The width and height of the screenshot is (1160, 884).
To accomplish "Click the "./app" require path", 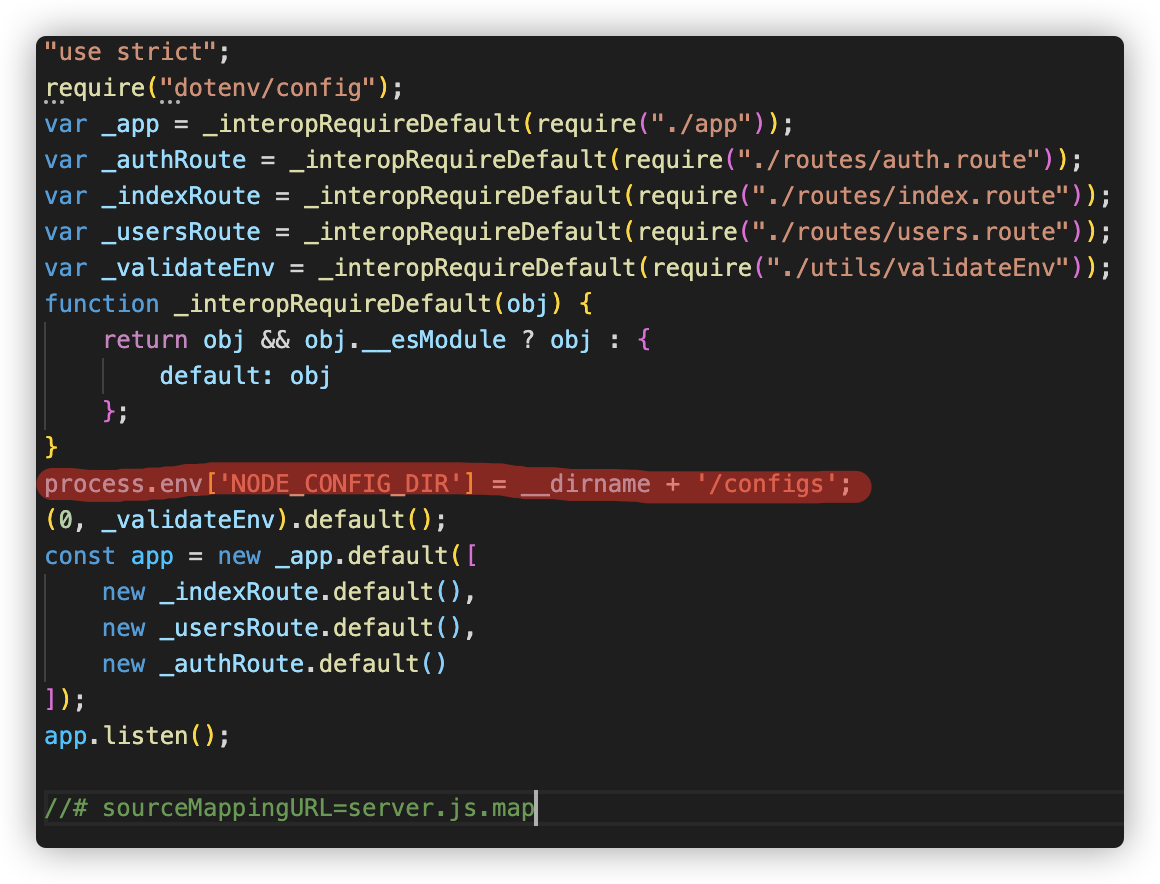I will [701, 124].
